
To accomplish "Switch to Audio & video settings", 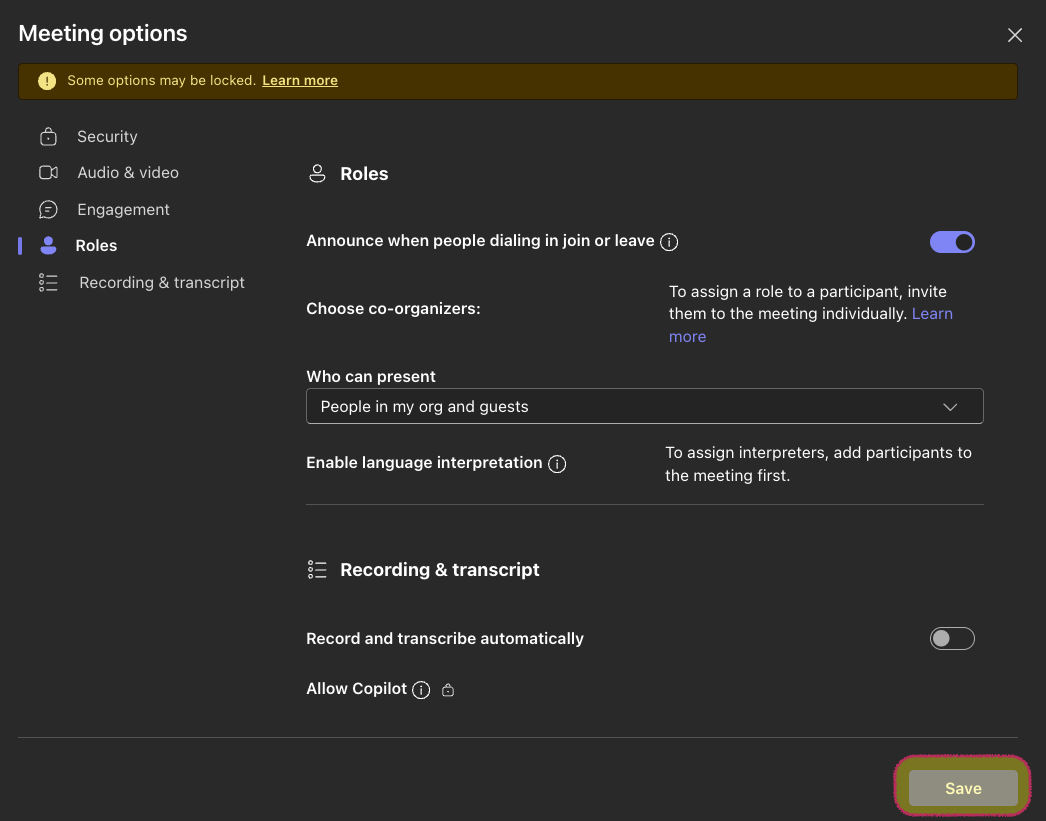I will point(128,173).
